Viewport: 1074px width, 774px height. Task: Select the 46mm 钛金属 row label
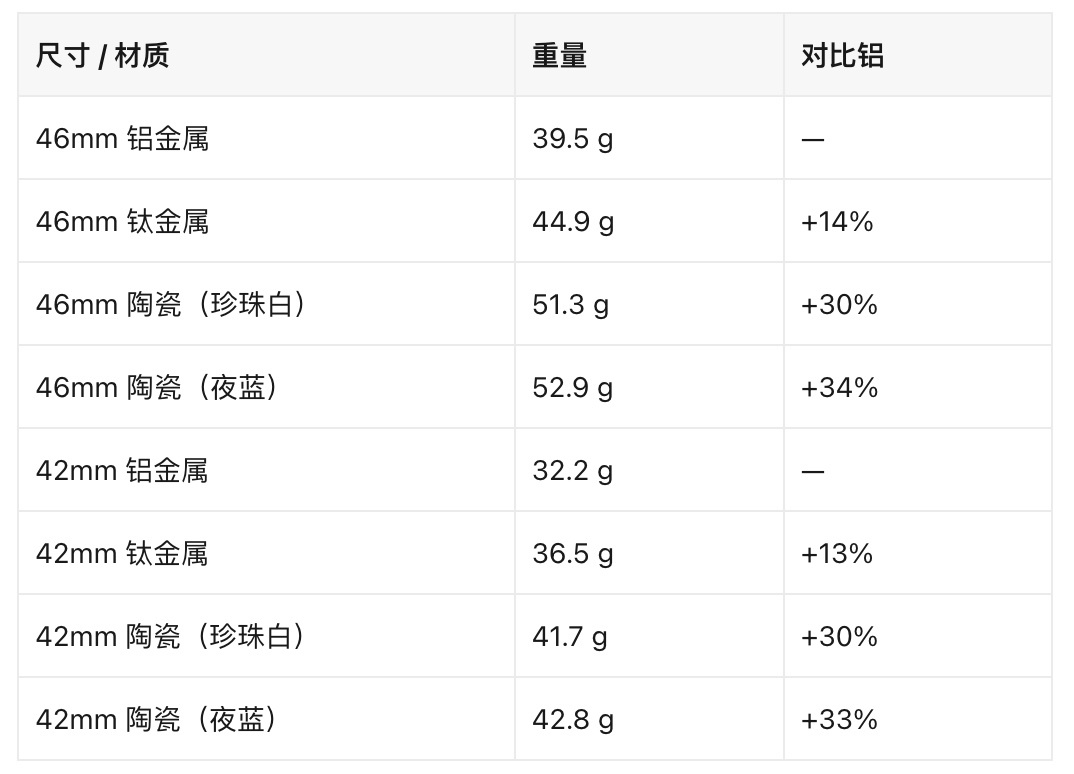point(123,221)
